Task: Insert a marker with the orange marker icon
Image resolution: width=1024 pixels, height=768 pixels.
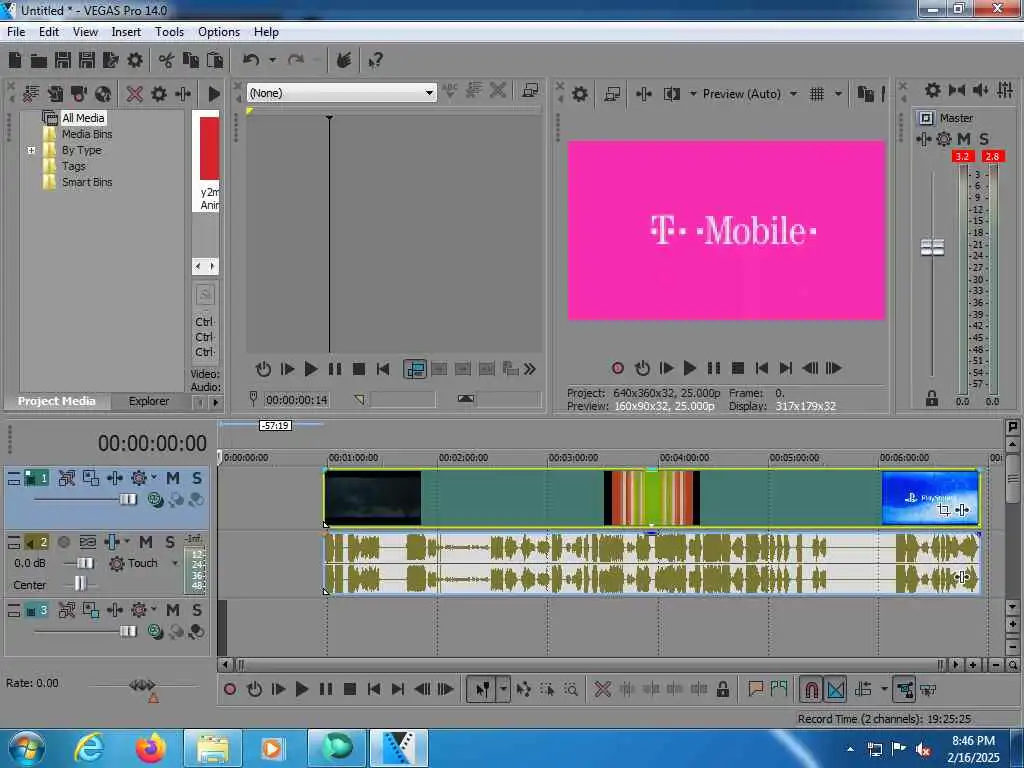Action: (756, 688)
